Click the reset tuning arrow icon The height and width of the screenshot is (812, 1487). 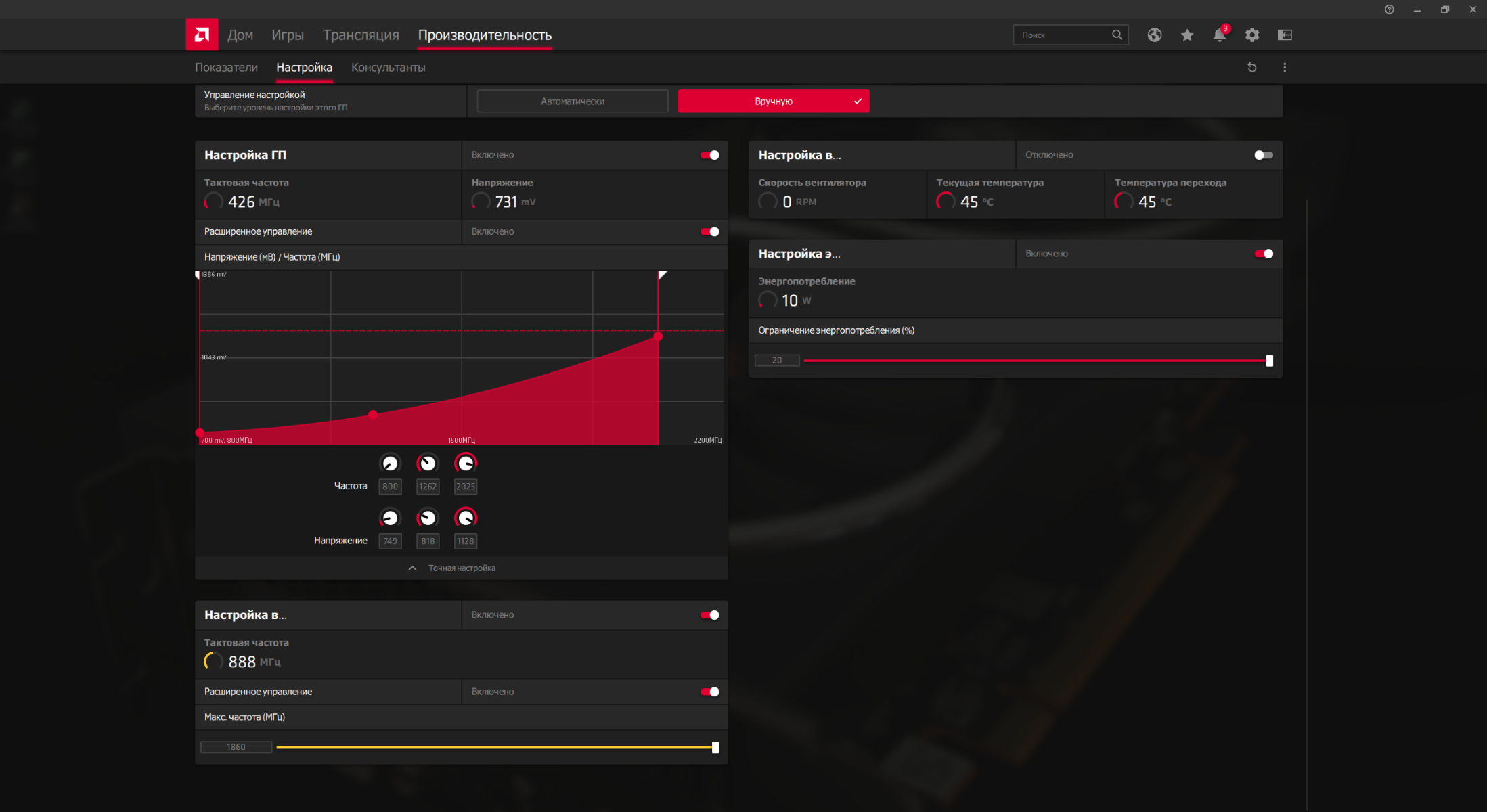coord(1252,68)
